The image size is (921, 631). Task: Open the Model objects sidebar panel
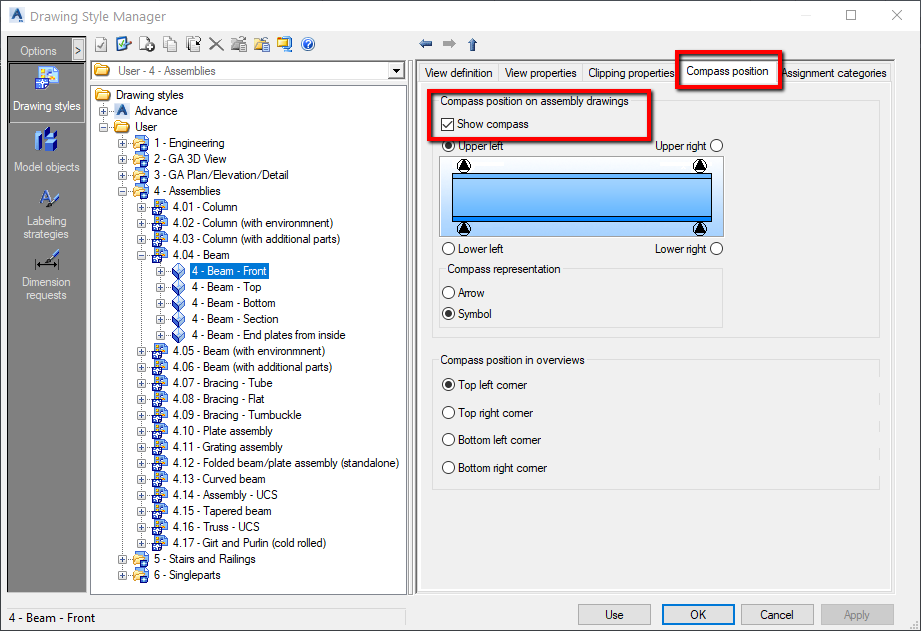pos(46,150)
